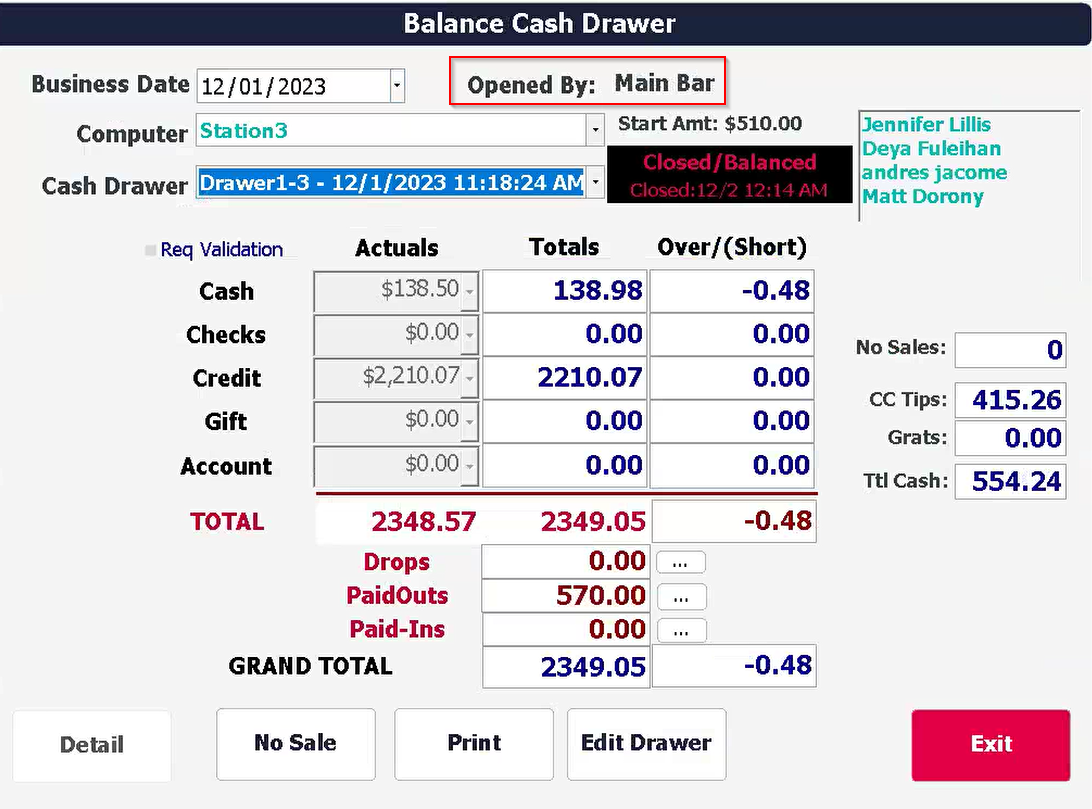Viewport: 1092px width, 809px height.
Task: Print the drawer balance report
Action: pos(474,744)
